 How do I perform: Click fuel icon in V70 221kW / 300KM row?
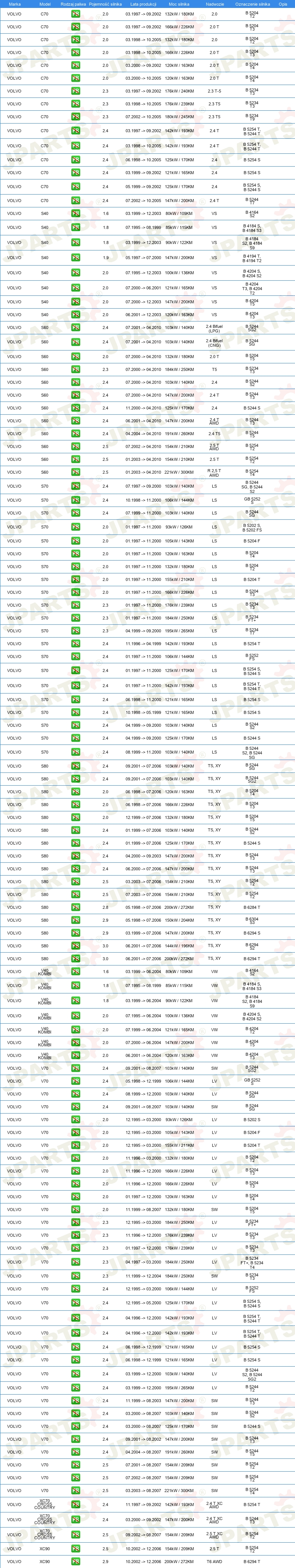click(x=75, y=1490)
